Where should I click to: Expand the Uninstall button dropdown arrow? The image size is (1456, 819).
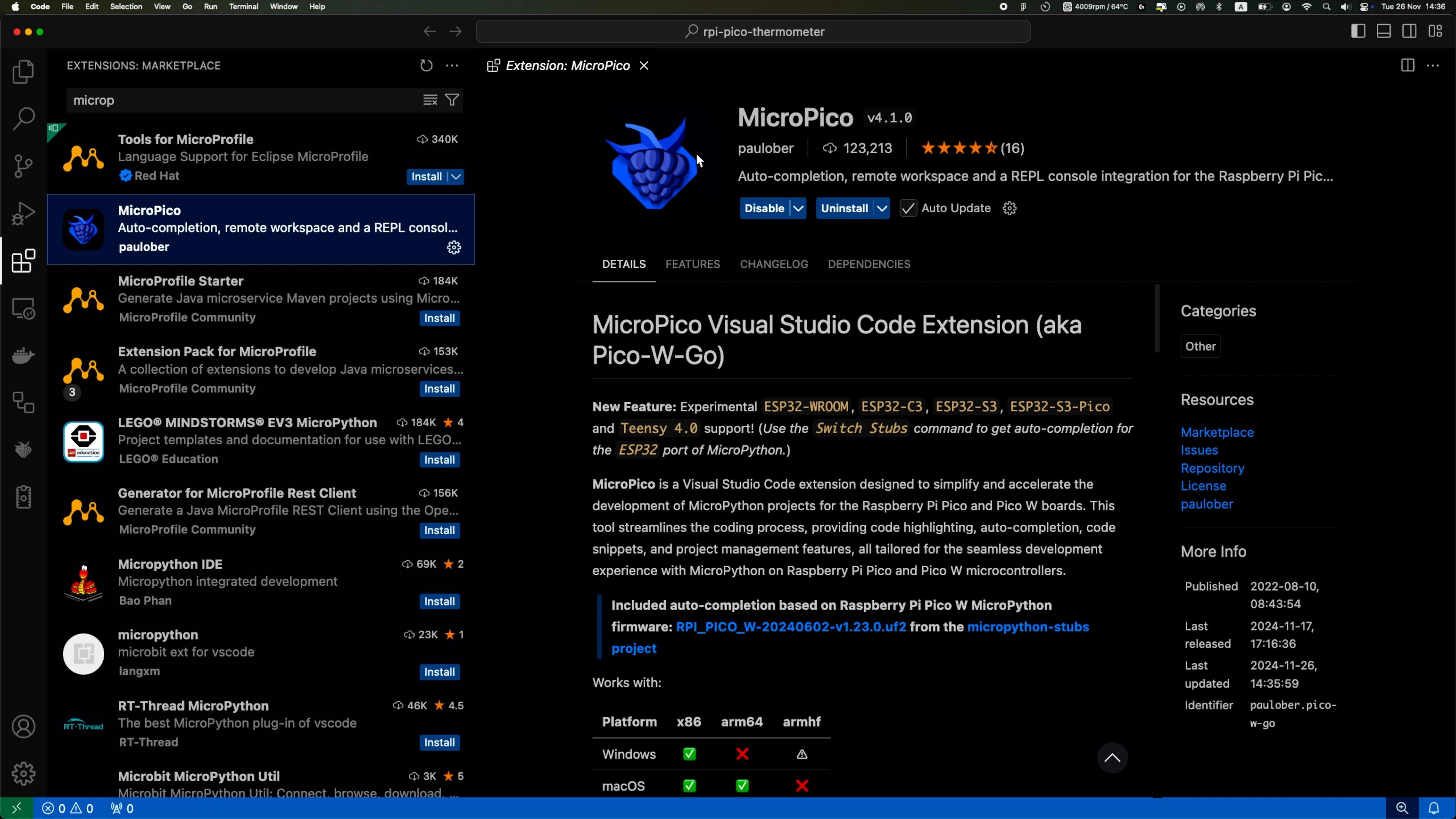(882, 208)
